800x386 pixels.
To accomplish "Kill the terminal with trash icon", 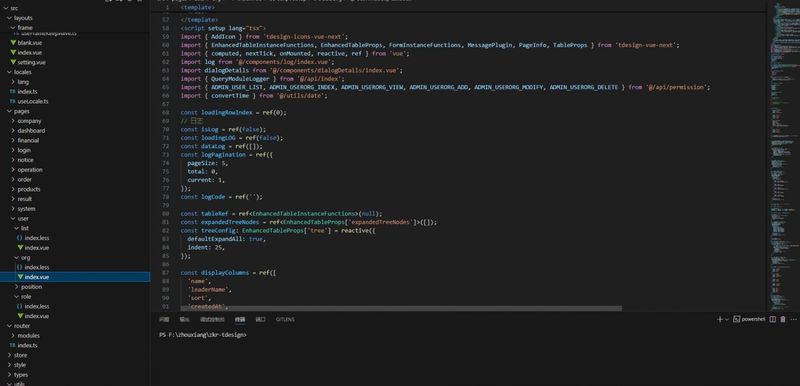I will (x=783, y=319).
